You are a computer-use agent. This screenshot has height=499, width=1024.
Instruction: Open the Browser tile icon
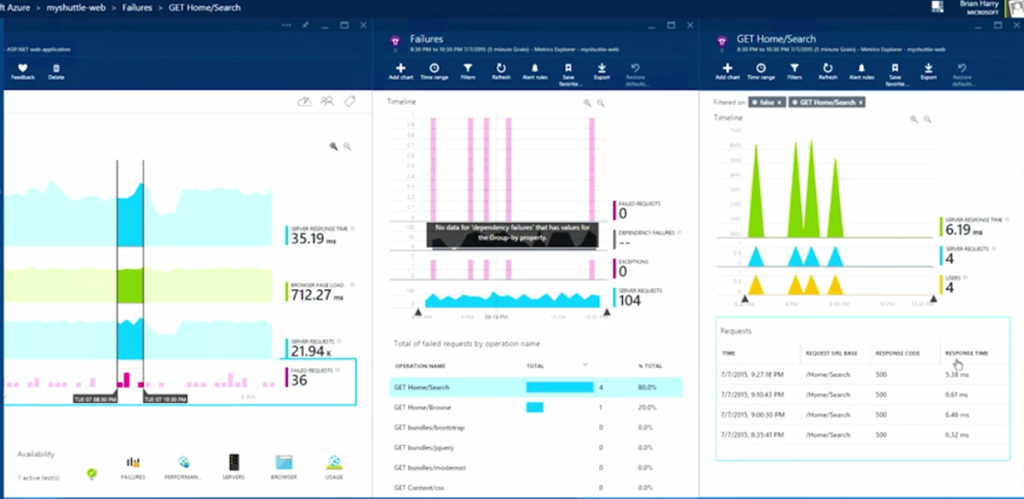click(284, 462)
